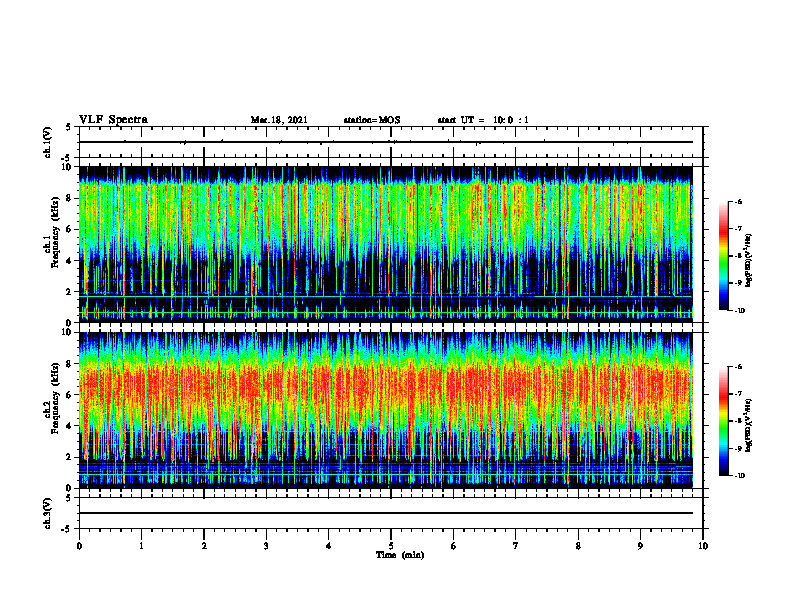The width and height of the screenshot is (792, 612).
Task: Click the 'VLF Spectra' title text
Action: pos(114,120)
